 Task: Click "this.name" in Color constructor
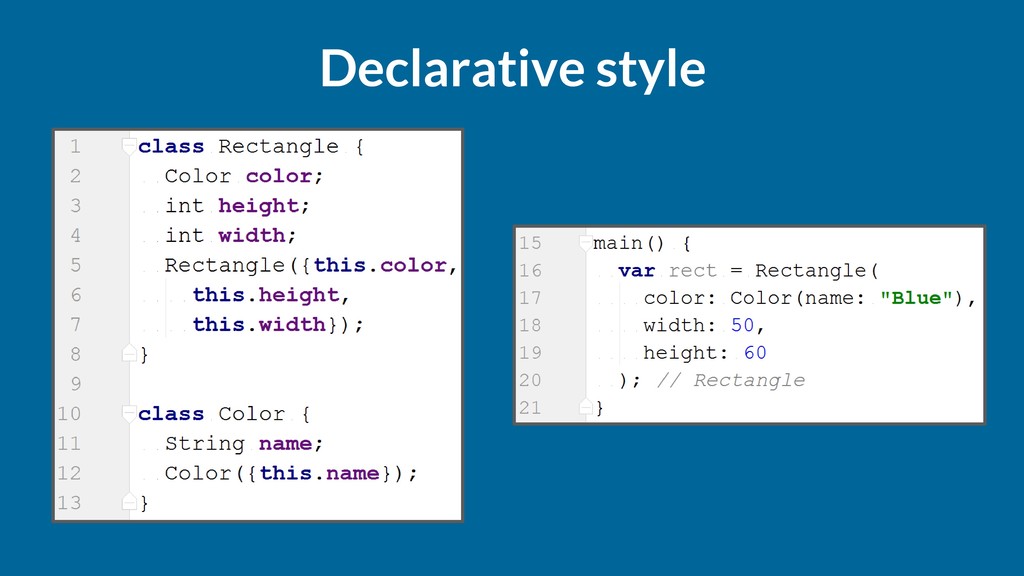(319, 473)
